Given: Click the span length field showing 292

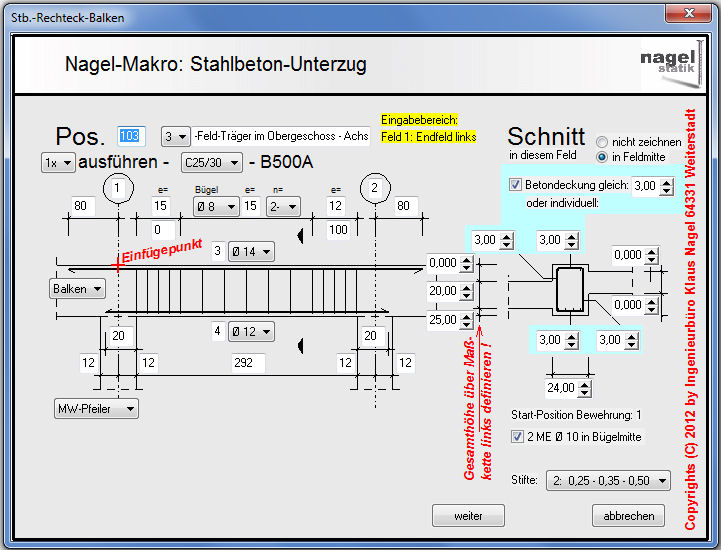Looking at the screenshot, I should tap(245, 362).
